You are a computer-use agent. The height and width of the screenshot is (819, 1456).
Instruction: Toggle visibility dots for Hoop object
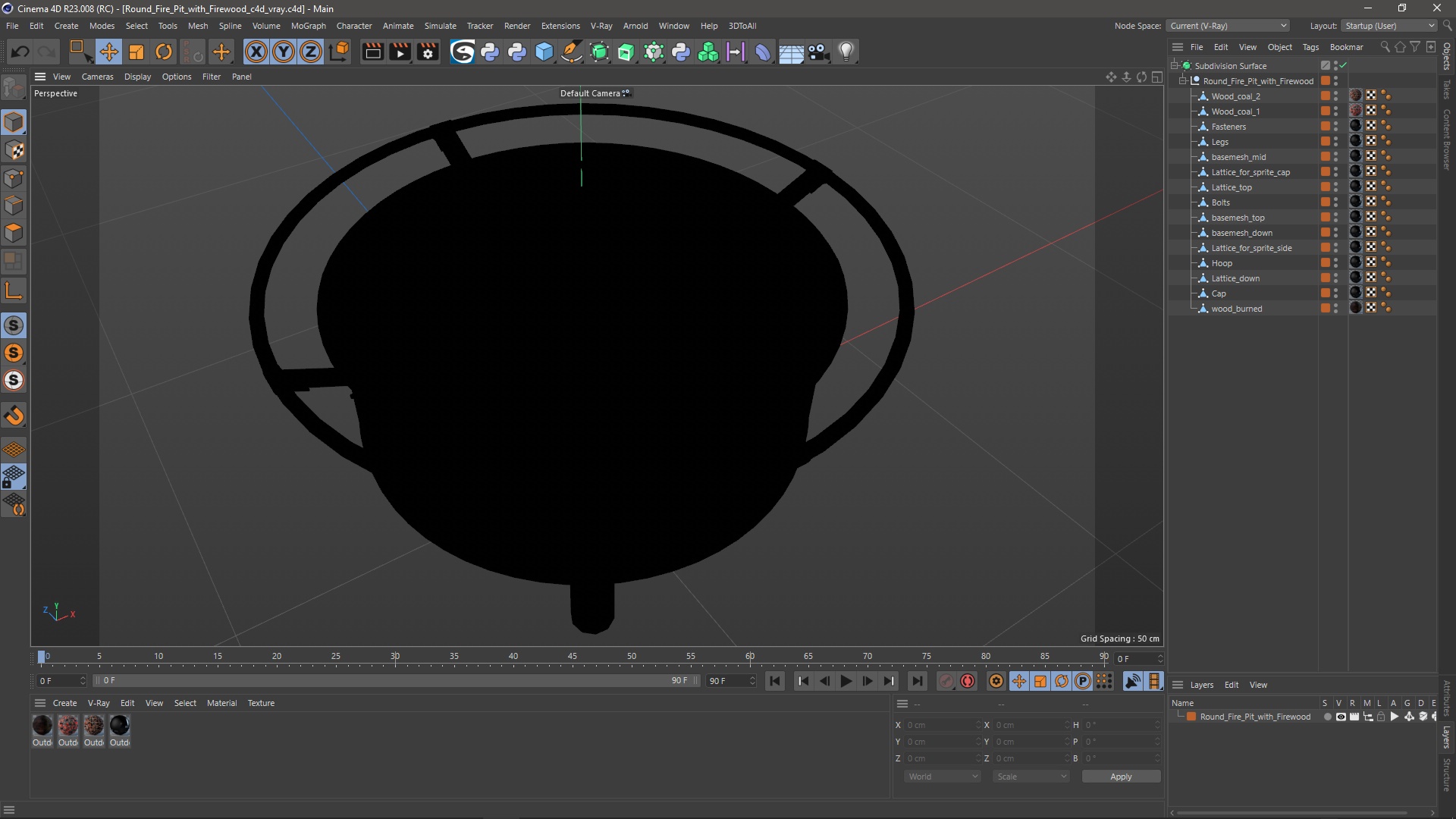point(1335,262)
